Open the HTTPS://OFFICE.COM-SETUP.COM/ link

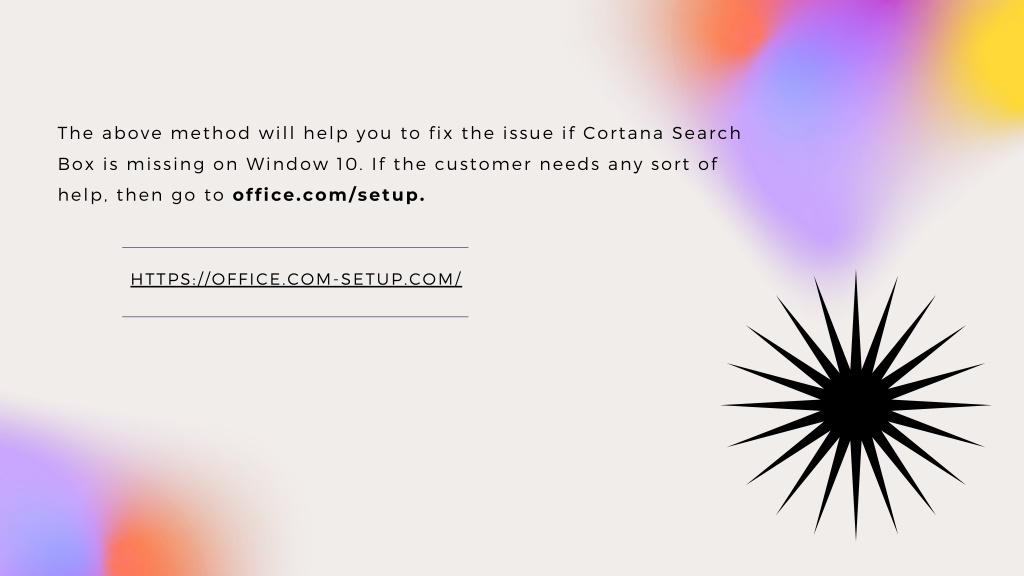(x=296, y=279)
